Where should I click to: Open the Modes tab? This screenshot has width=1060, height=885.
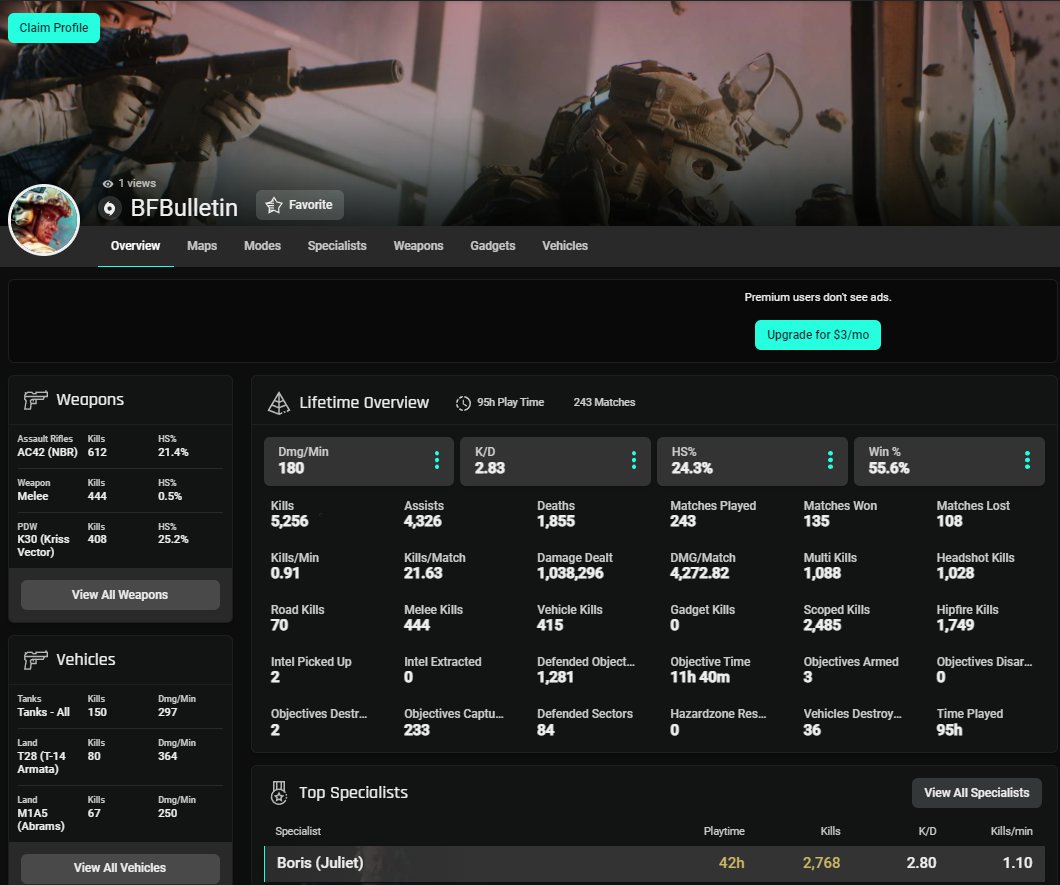pyautogui.click(x=262, y=246)
